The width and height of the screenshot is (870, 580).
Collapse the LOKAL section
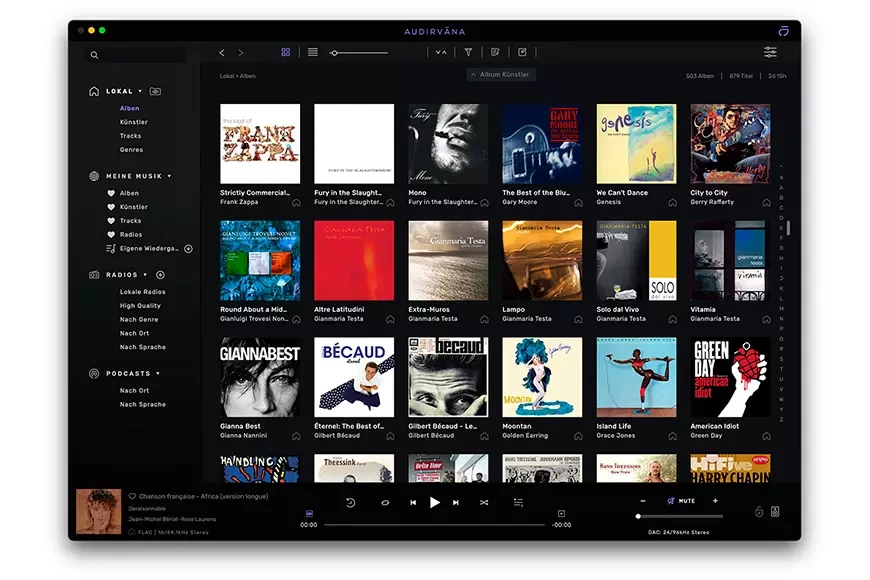(x=140, y=91)
